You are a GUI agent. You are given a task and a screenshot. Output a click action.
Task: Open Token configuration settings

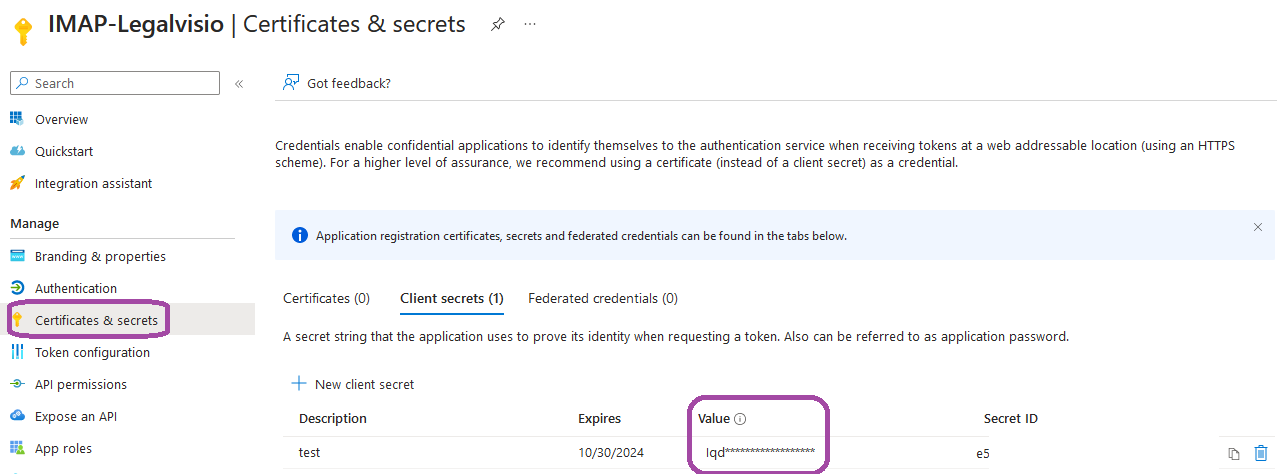92,353
